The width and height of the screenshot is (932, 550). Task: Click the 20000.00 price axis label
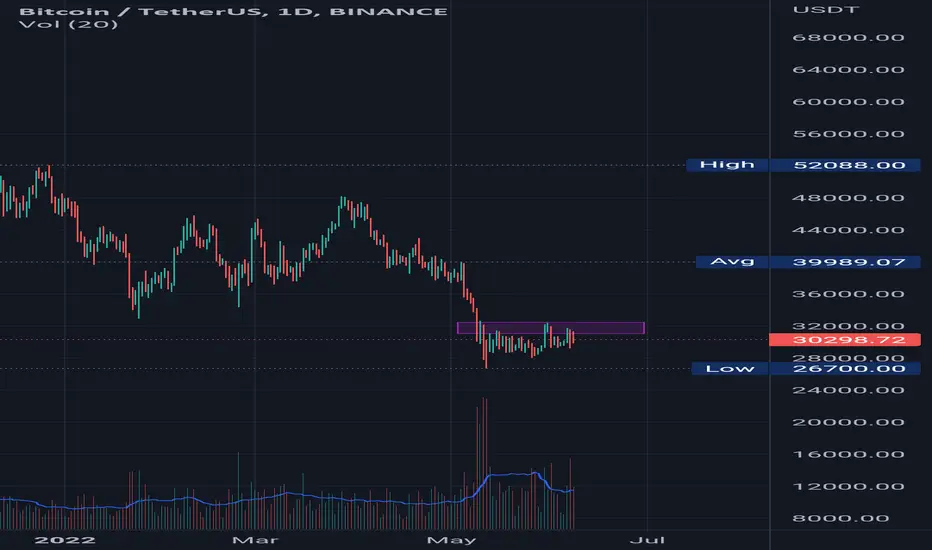(x=848, y=422)
